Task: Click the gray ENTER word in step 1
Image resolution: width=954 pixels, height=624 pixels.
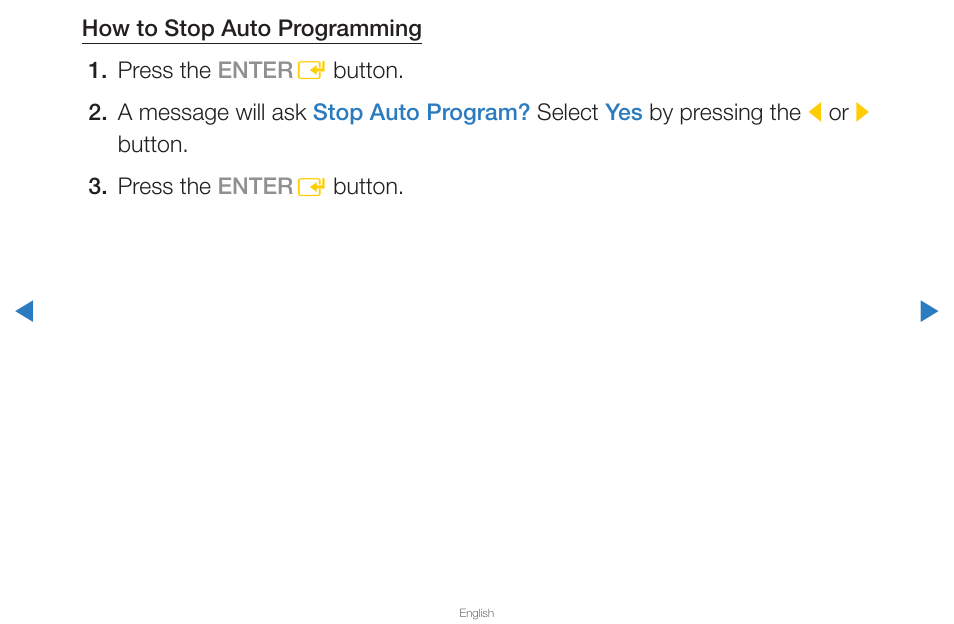Action: pos(256,71)
